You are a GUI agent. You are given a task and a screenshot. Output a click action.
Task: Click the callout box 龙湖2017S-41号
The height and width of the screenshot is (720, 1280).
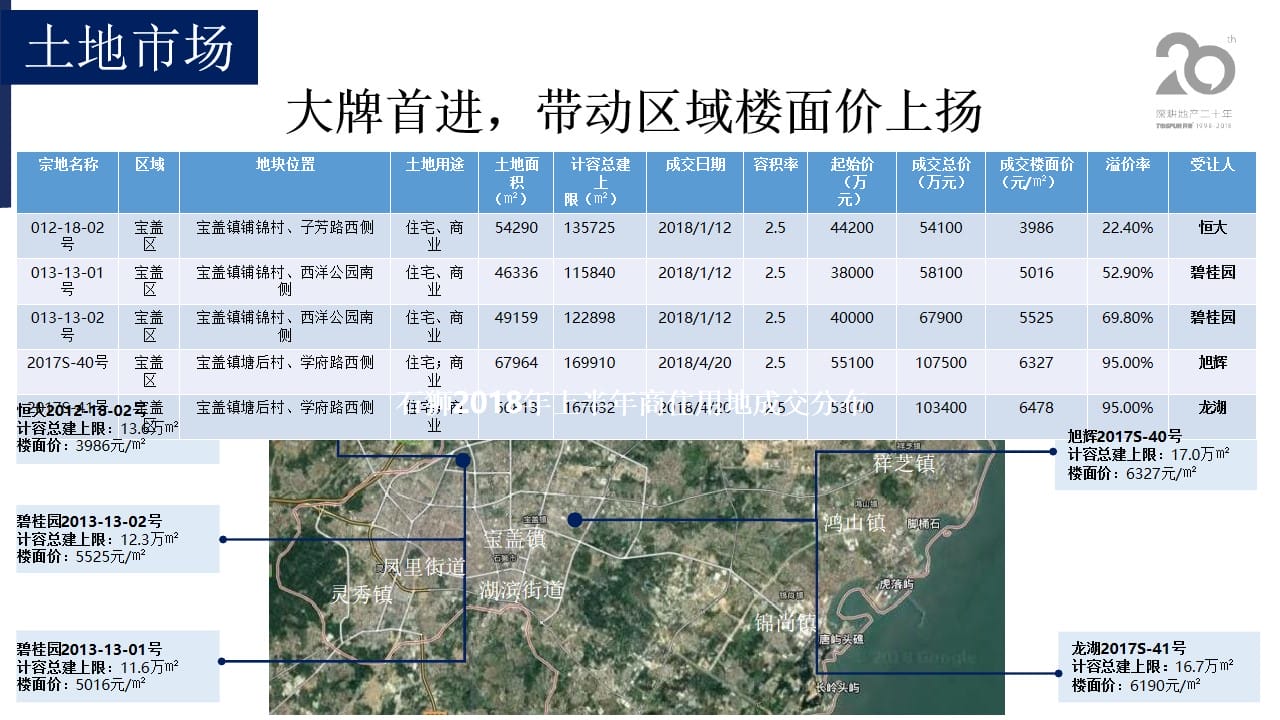click(1158, 666)
